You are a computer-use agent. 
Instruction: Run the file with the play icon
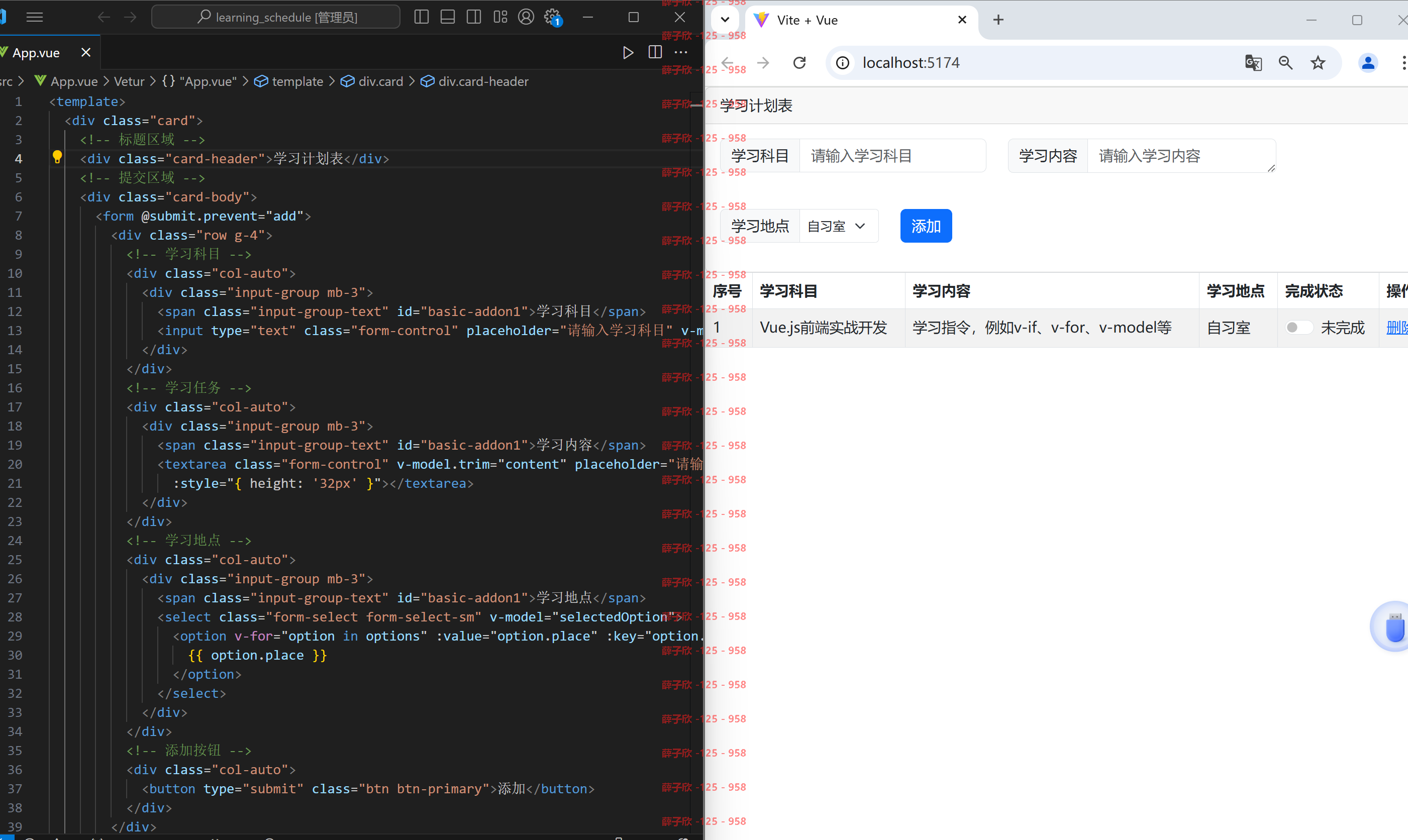coord(628,52)
